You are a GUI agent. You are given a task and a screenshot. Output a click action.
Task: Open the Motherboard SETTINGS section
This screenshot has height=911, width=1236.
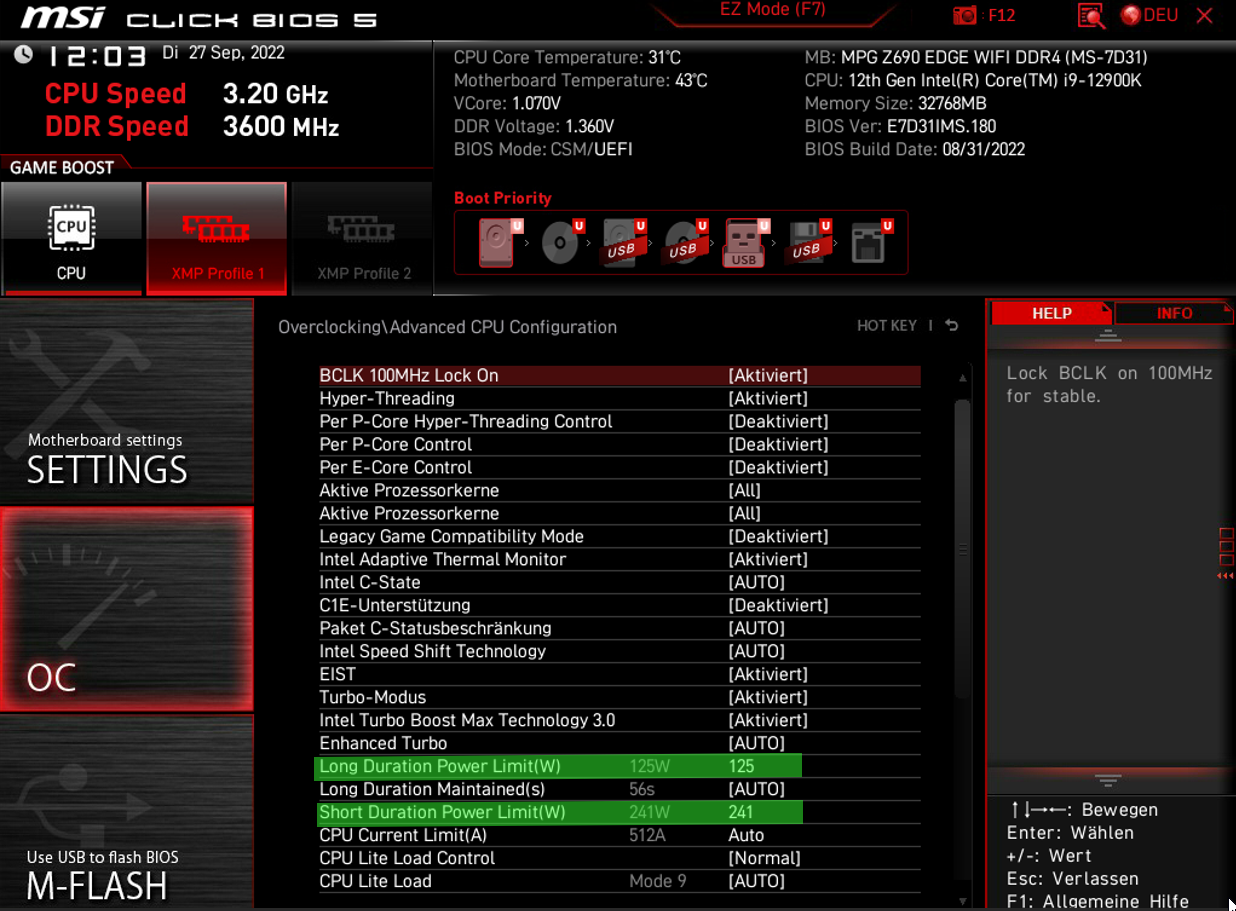point(126,400)
